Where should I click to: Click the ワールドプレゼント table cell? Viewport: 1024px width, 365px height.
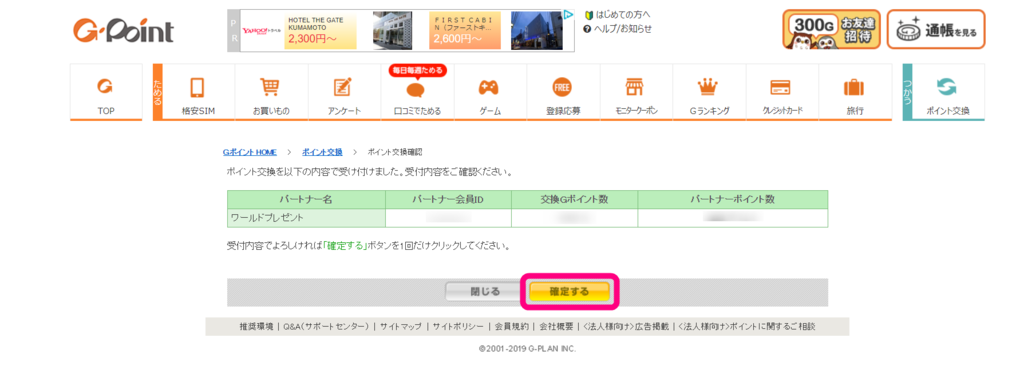[x=306, y=217]
